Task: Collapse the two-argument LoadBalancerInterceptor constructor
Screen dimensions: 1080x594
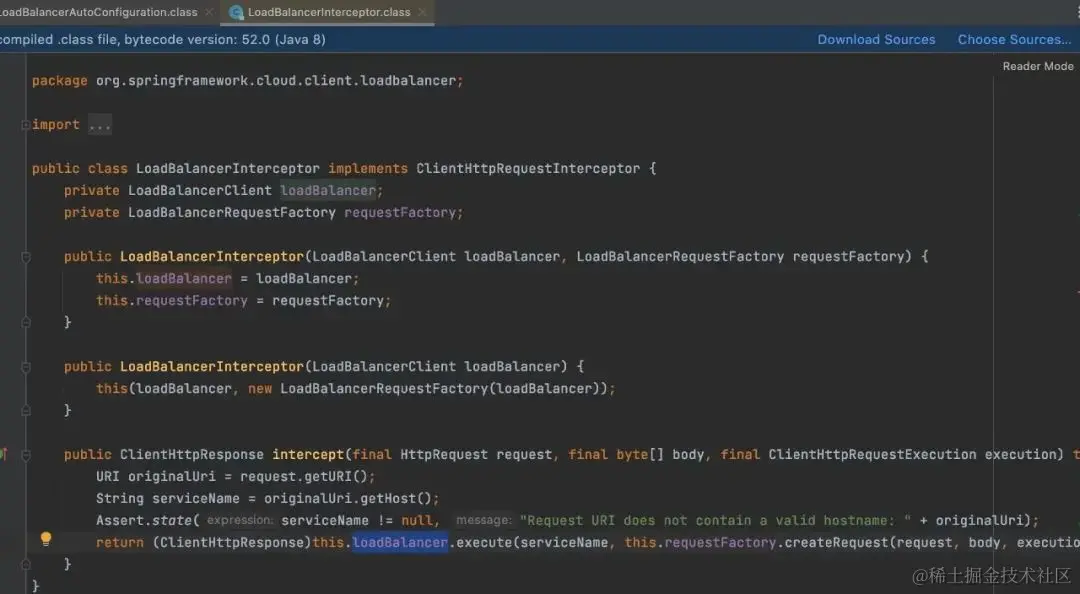Action: [x=25, y=257]
